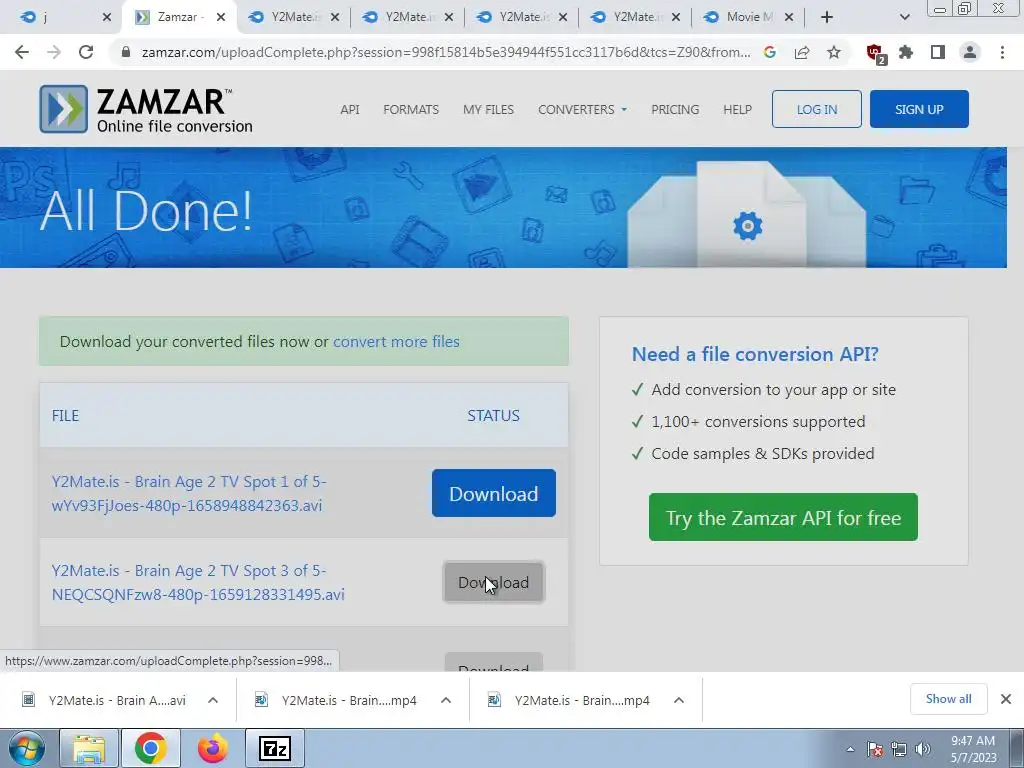Open the API nav link

click(349, 110)
